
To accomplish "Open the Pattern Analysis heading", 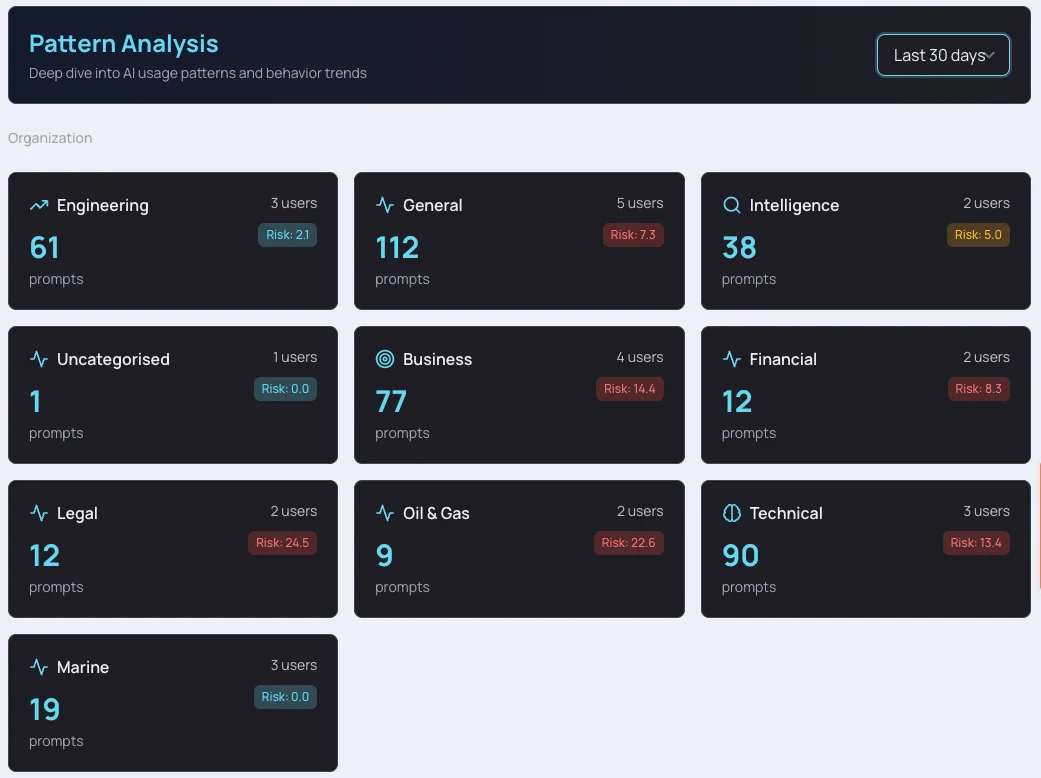I will click(123, 43).
